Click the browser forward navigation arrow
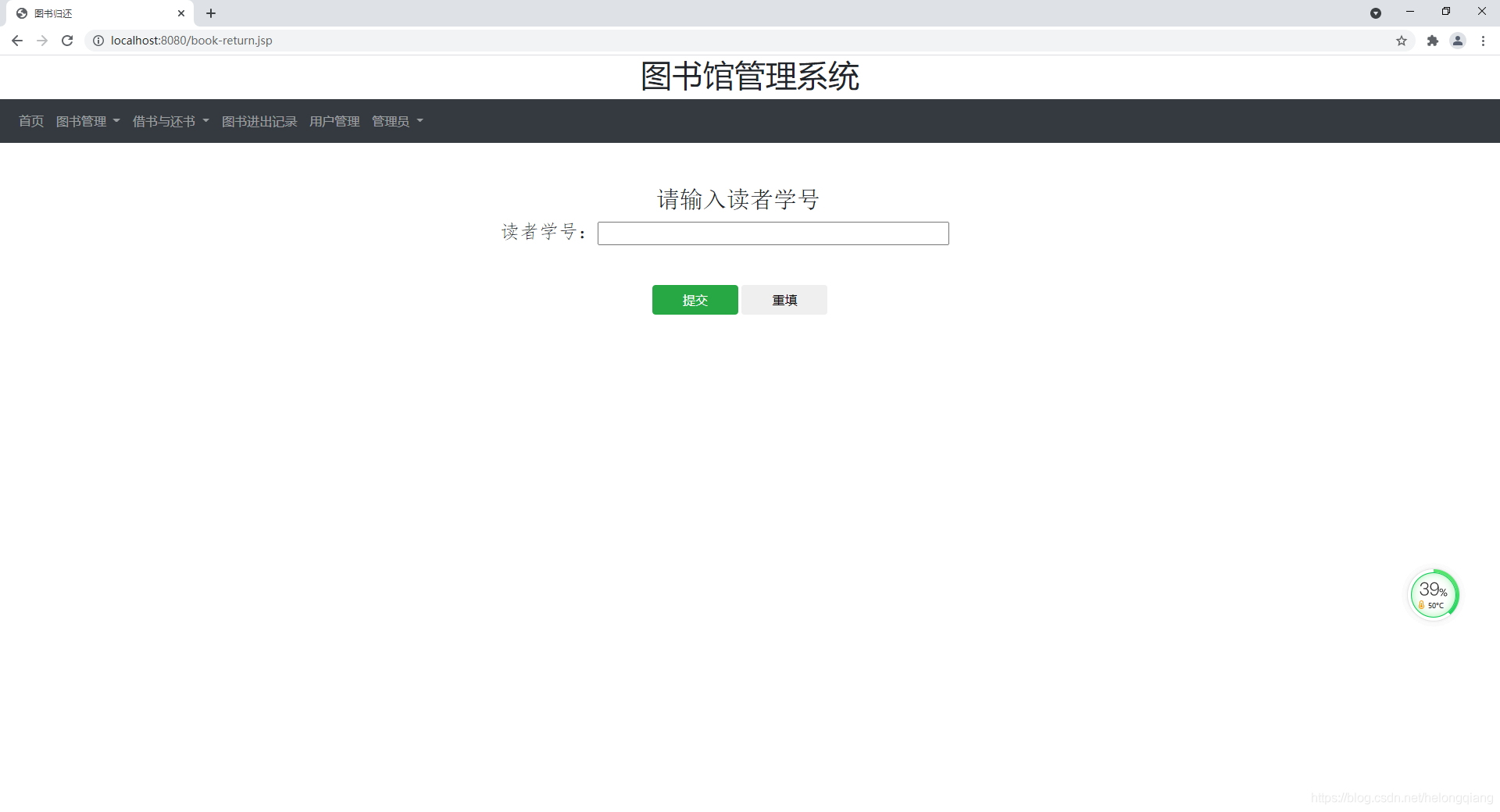This screenshot has height=812, width=1500. (x=42, y=40)
